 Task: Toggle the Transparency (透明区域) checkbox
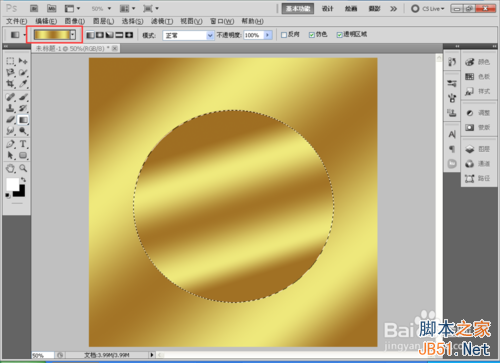(339, 35)
